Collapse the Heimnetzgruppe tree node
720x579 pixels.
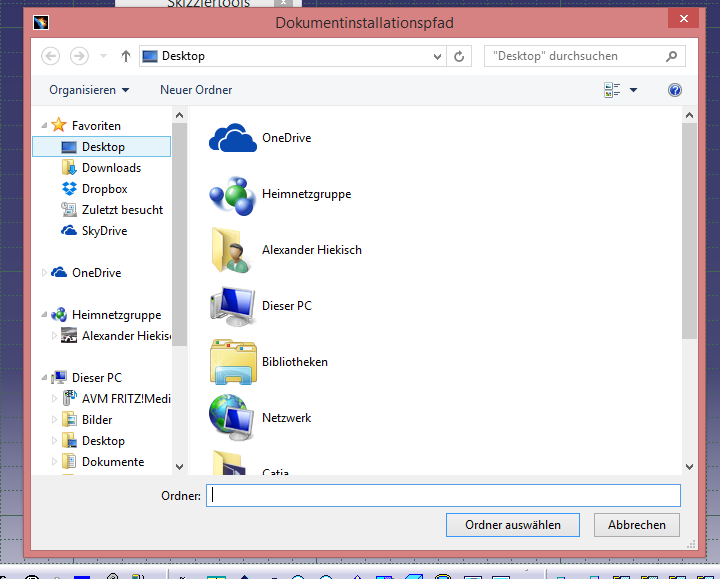(44, 315)
